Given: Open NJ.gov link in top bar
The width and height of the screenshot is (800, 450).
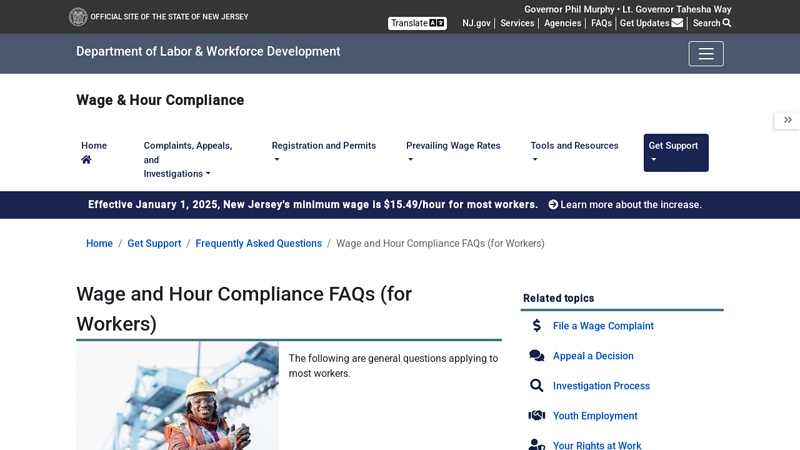Looking at the screenshot, I should [x=476, y=23].
